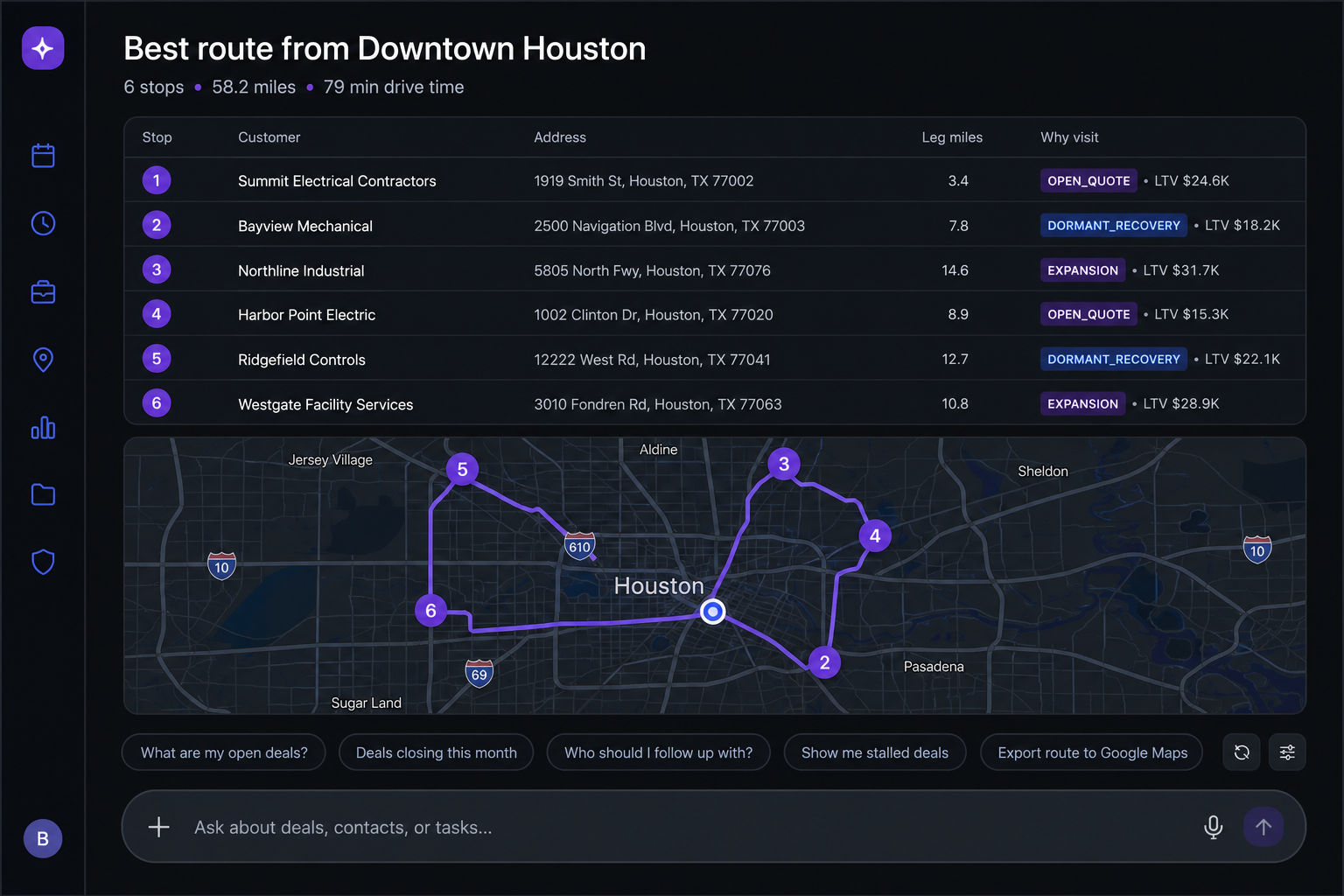
Task: Click the OPEN_QUOTE tag for Summit Electrical
Action: (1088, 180)
